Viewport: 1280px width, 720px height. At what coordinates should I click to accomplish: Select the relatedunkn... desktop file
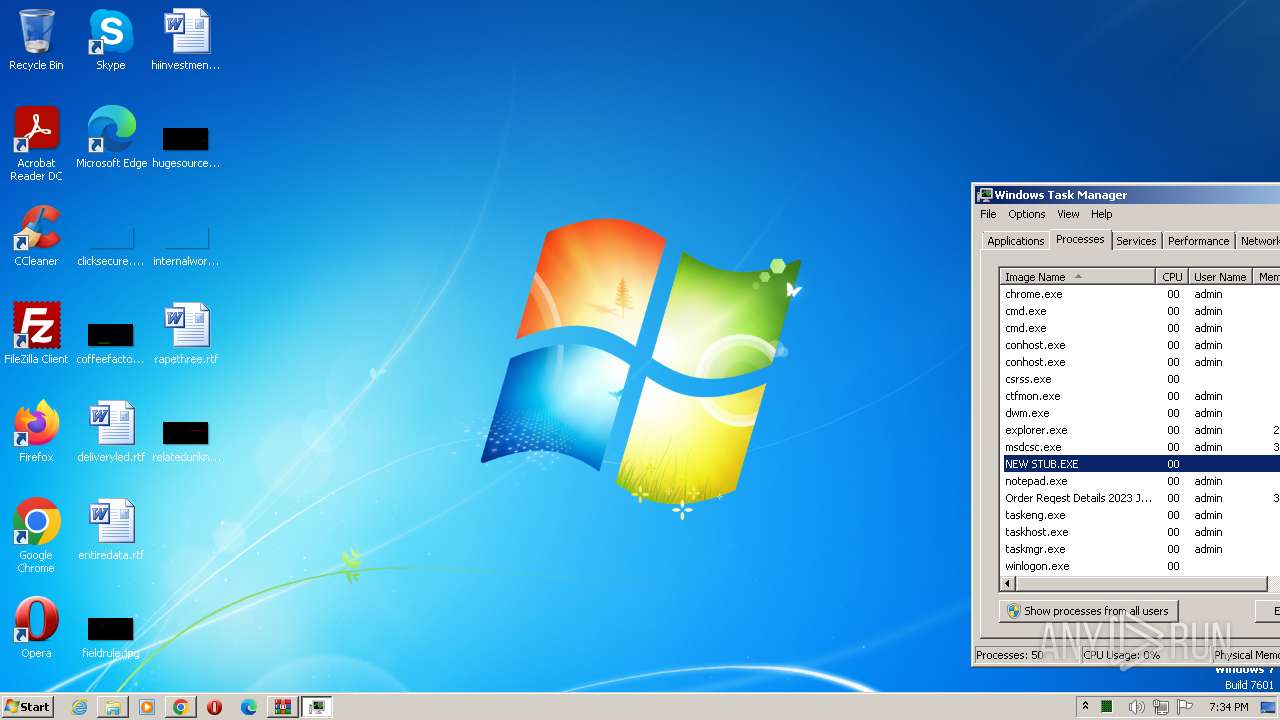pyautogui.click(x=186, y=440)
